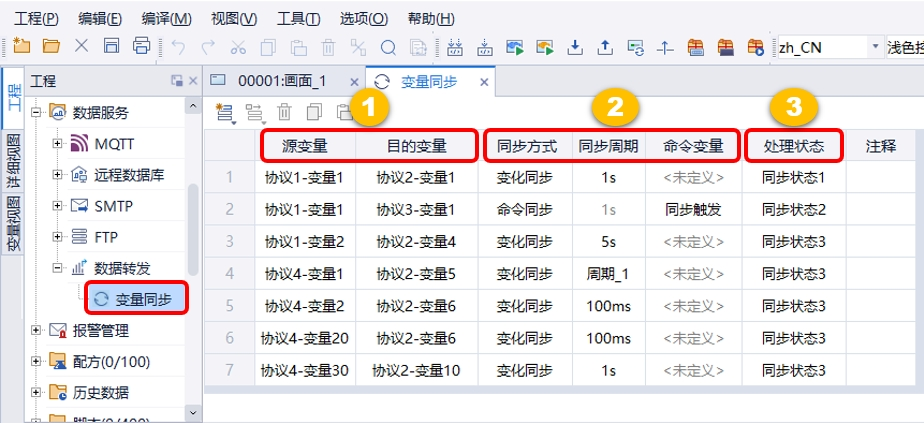Start online simulation with the second green play icon

(545, 47)
